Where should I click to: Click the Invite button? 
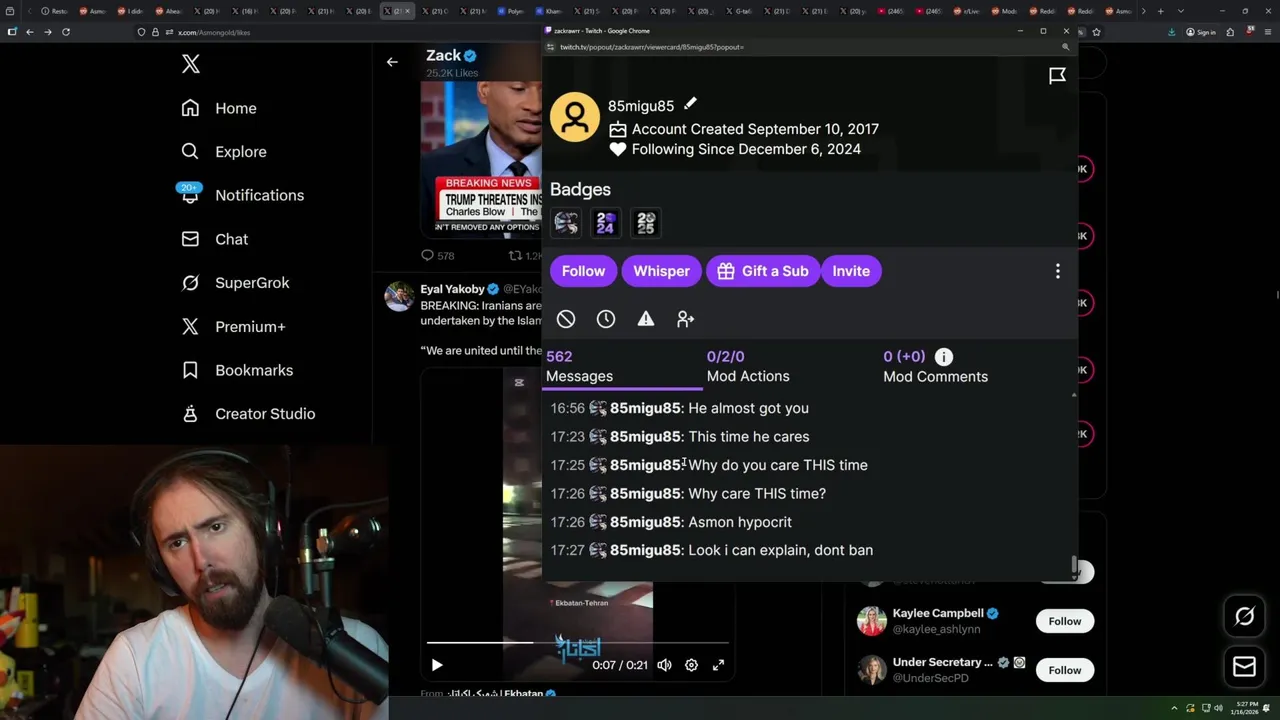coord(851,271)
